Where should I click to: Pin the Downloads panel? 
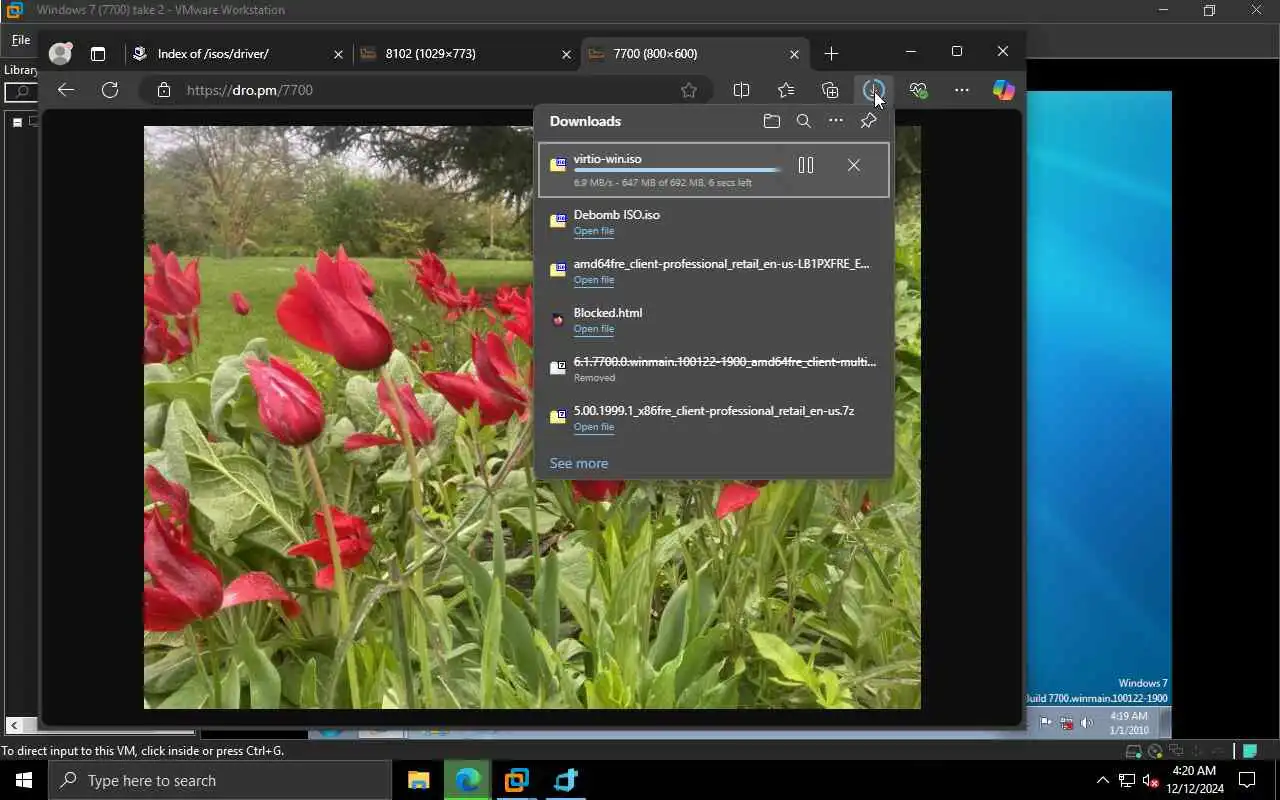pos(868,121)
